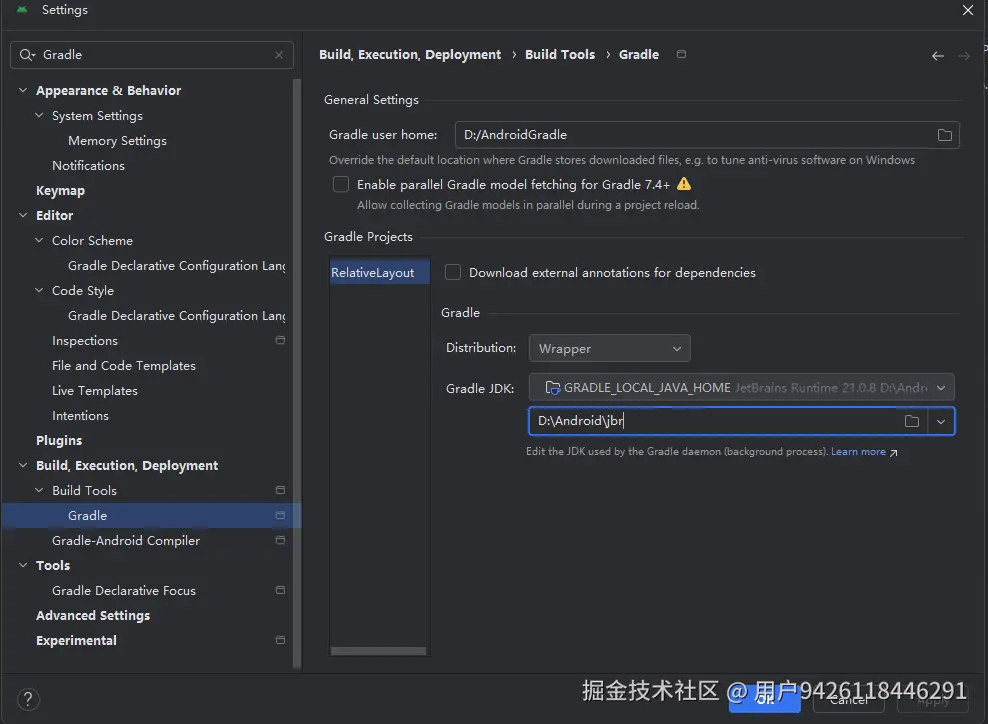
Task: Open Intentions settings
Action: point(80,415)
